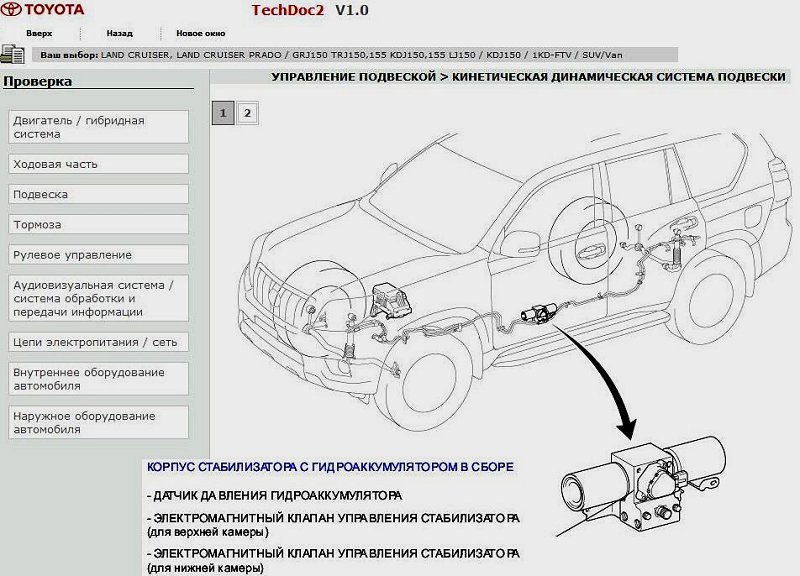Open a new window via Новое окно

click(199, 33)
